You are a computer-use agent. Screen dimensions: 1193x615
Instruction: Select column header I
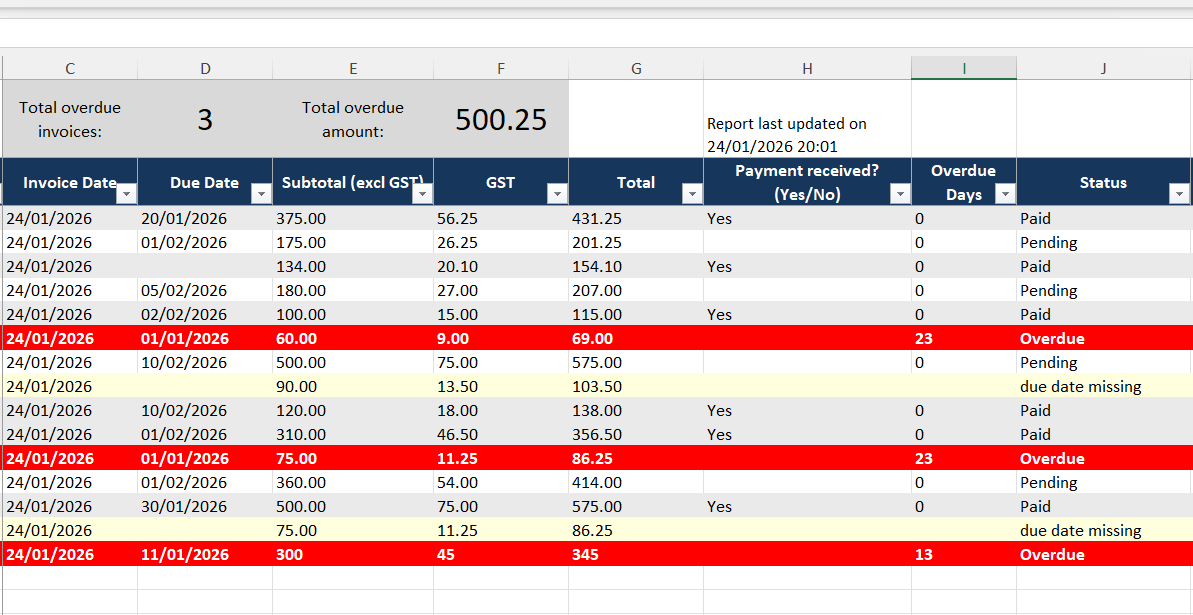coord(963,67)
